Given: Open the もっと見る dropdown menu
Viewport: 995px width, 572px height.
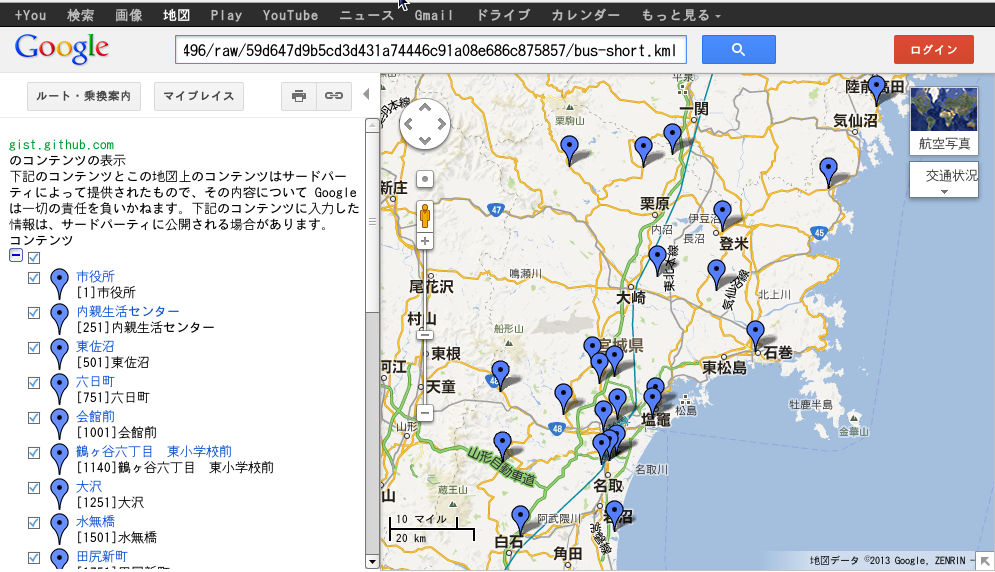Looking at the screenshot, I should pyautogui.click(x=681, y=15).
